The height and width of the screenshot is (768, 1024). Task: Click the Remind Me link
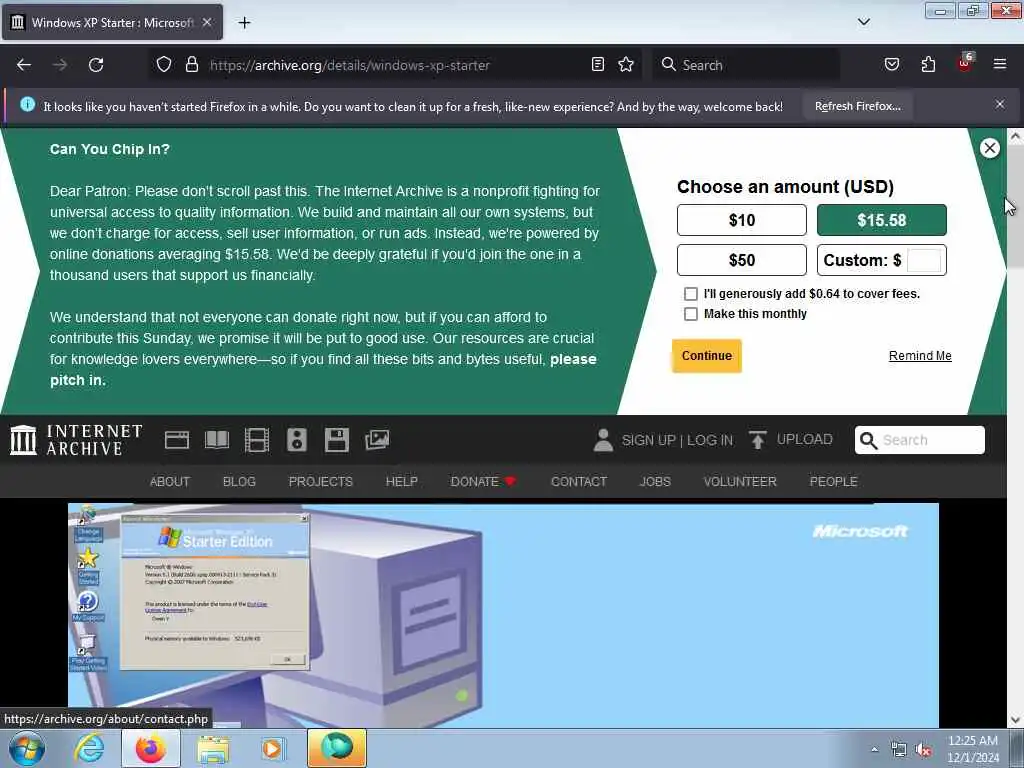click(x=920, y=356)
